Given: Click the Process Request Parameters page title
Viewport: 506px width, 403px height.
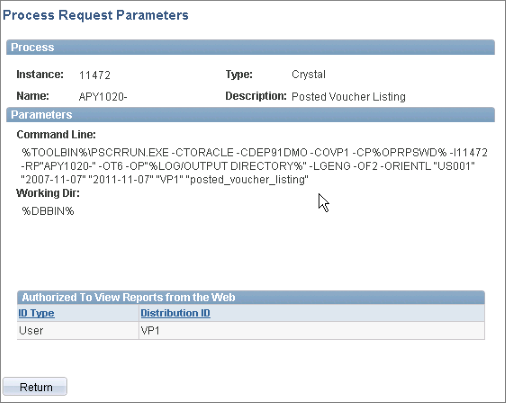Looking at the screenshot, I should 96,15.
